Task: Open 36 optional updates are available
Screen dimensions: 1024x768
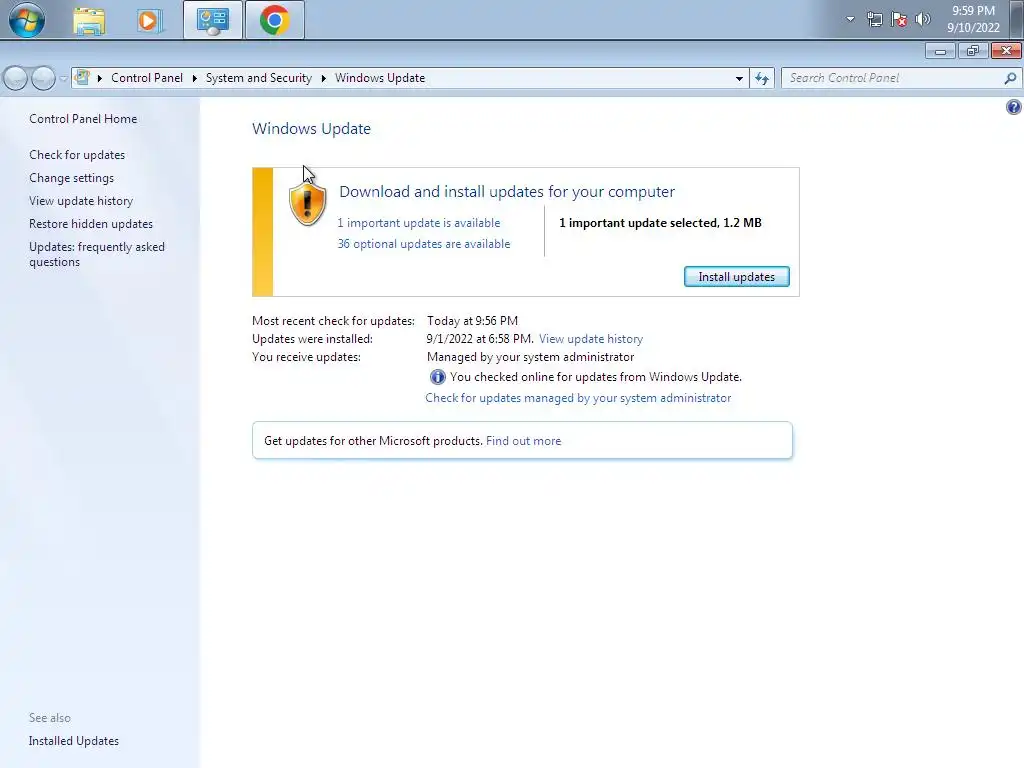Action: [x=424, y=244]
